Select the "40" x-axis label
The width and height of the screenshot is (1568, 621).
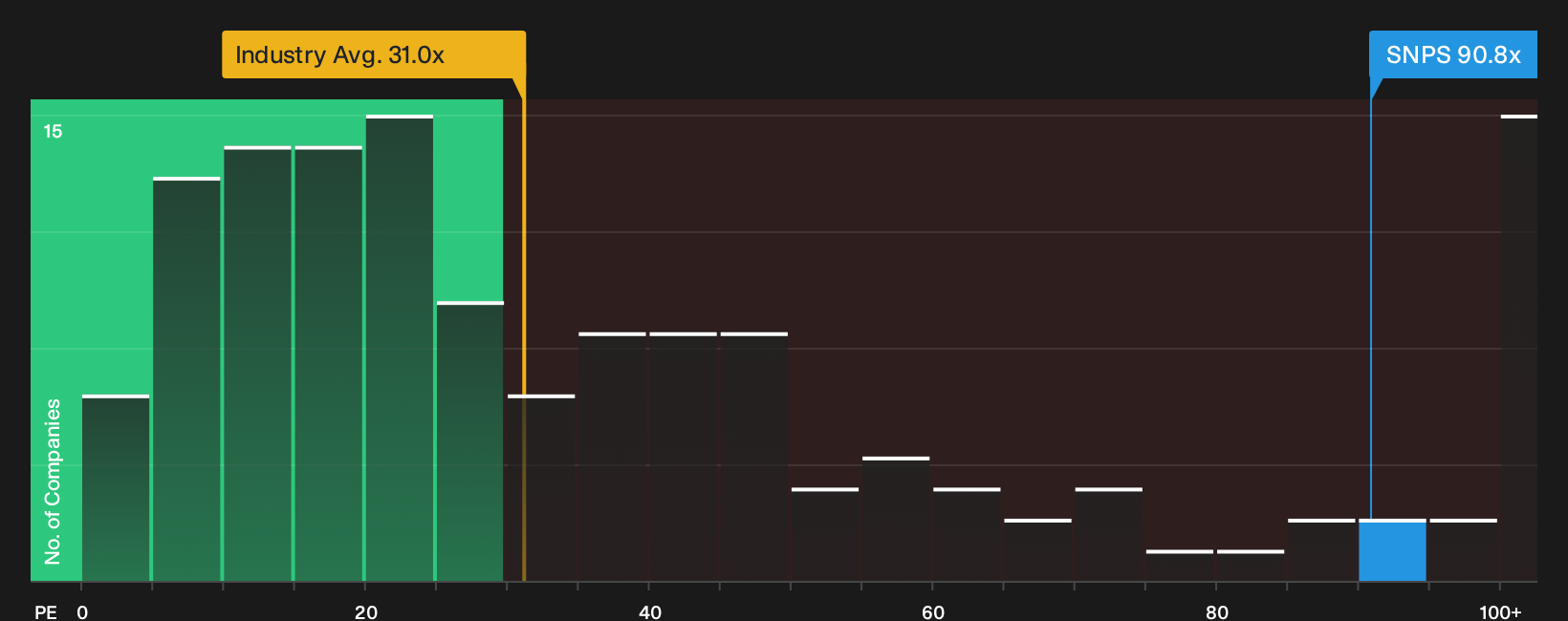[x=650, y=611]
